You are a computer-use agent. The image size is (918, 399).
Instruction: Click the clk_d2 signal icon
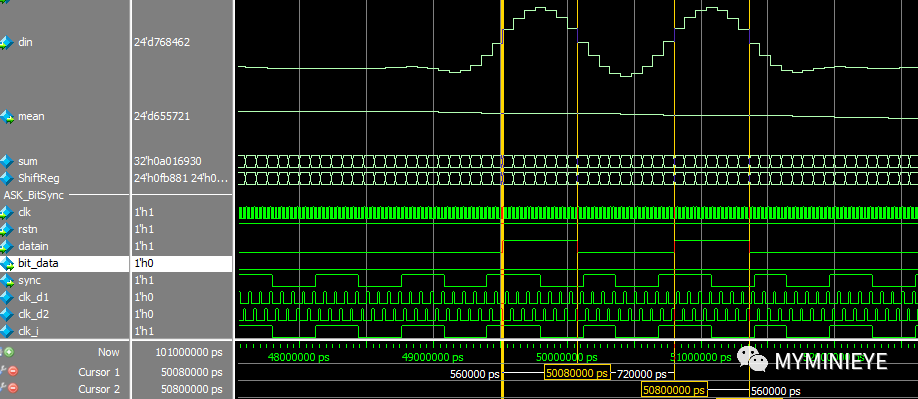coord(6,314)
